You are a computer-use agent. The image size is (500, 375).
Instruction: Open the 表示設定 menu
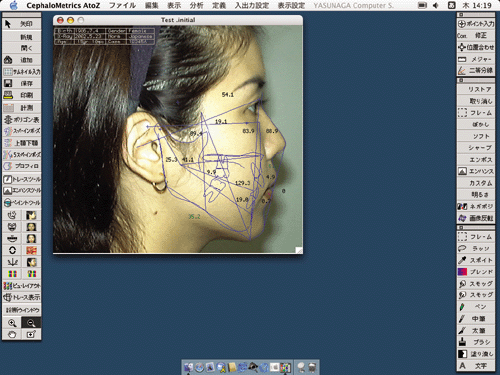pos(291,5)
